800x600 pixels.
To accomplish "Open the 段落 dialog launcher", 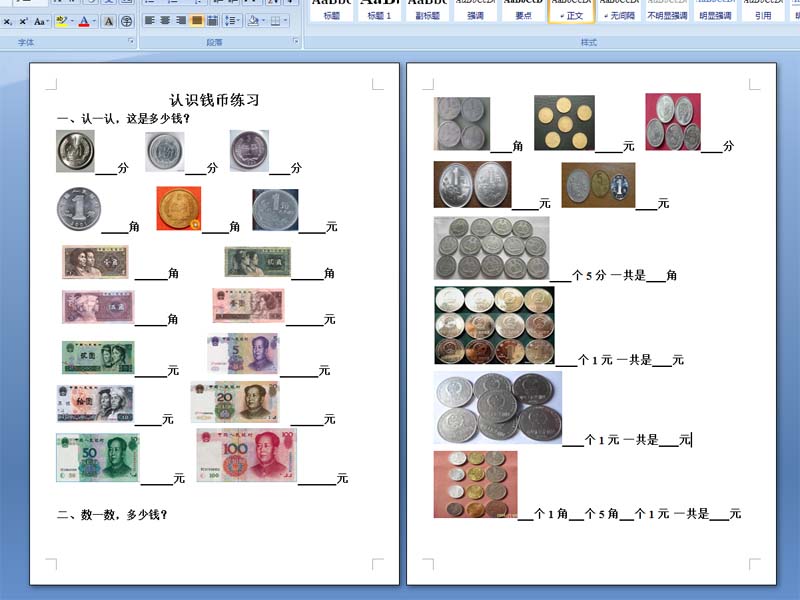I will click(x=296, y=41).
